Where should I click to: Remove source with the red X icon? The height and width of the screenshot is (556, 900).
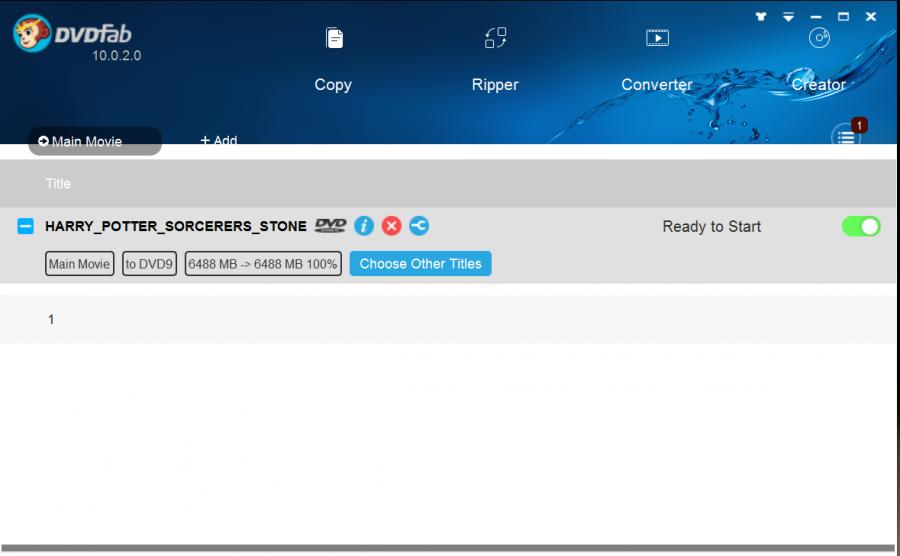[391, 226]
